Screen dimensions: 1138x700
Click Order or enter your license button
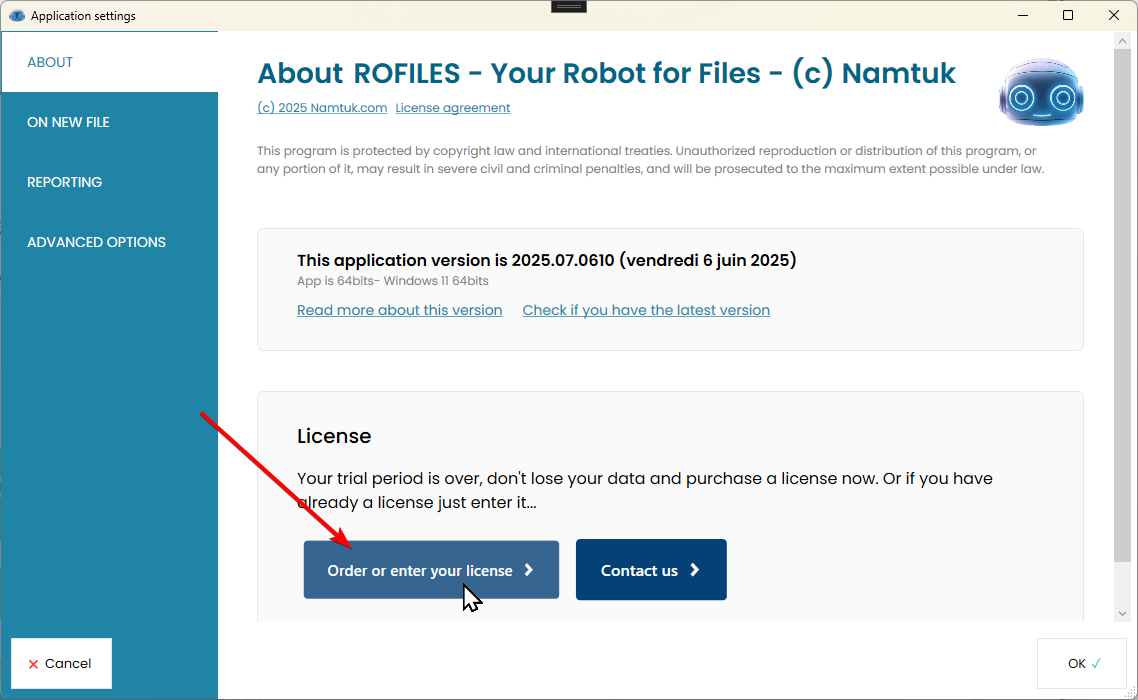point(431,570)
